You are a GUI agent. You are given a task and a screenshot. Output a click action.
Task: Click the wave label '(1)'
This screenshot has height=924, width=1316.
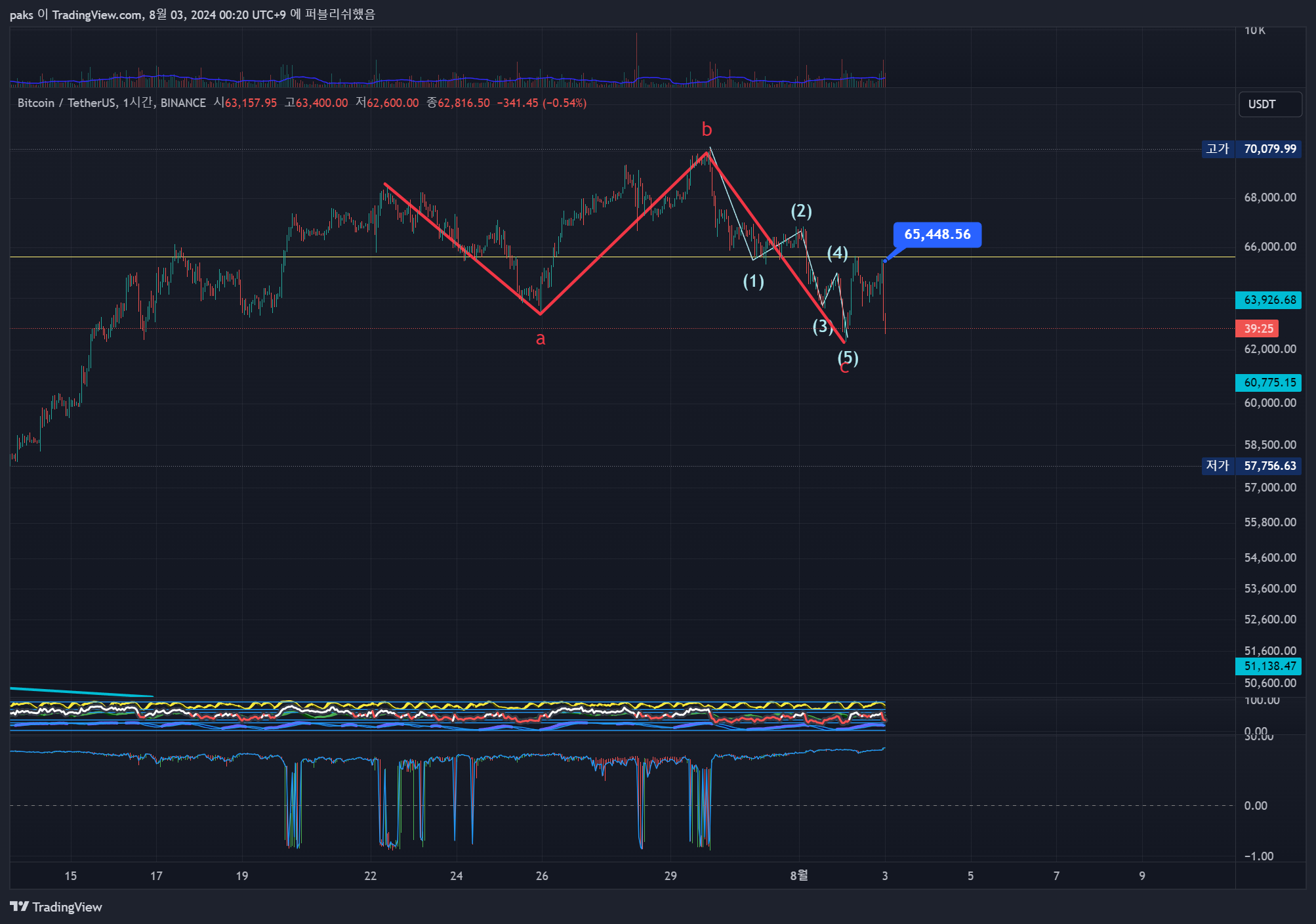(x=753, y=282)
